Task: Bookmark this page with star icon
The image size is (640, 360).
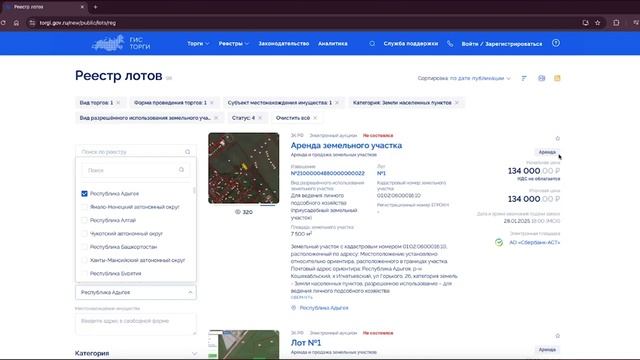Action: (x=598, y=23)
